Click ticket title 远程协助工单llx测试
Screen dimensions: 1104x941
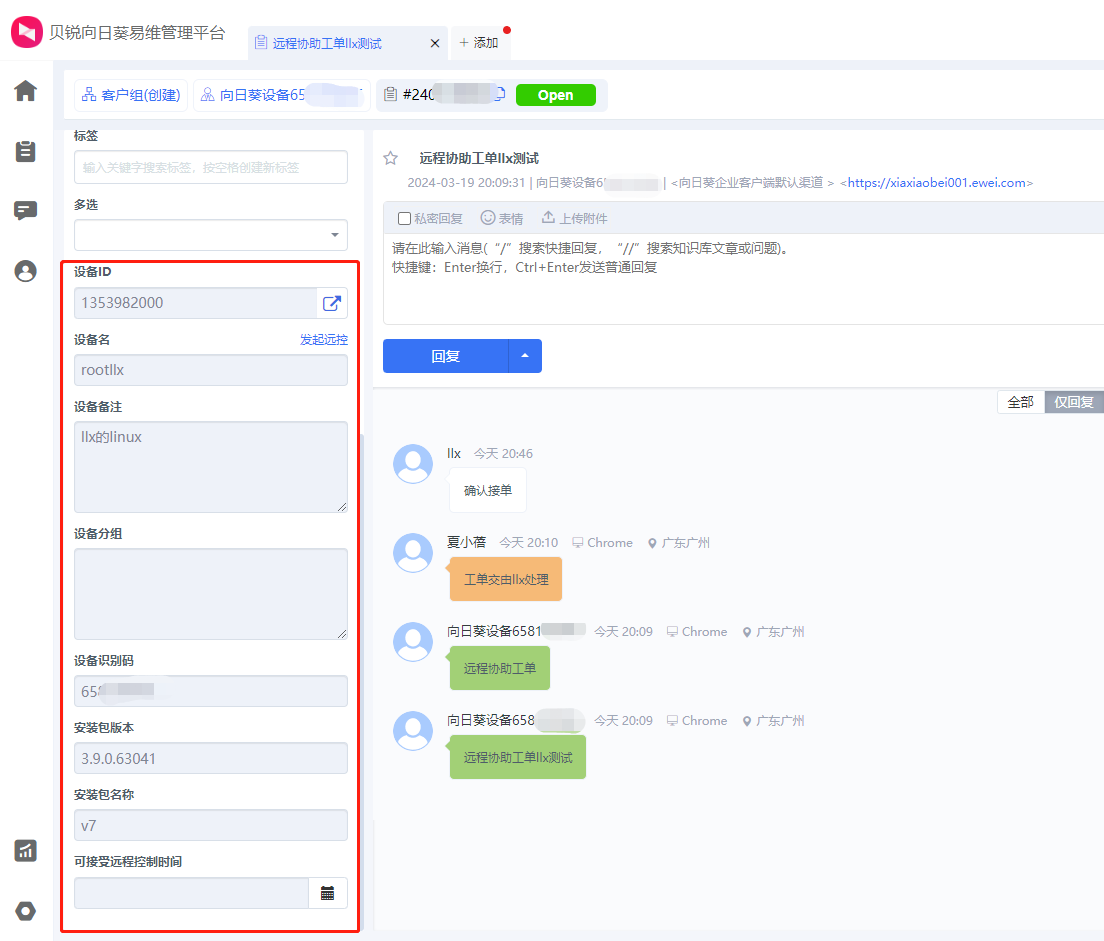click(x=479, y=158)
